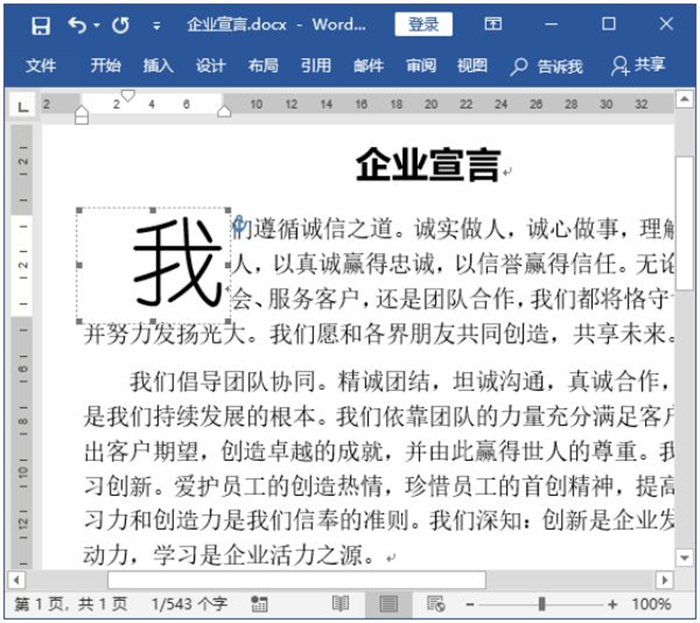This screenshot has width=700, height=623.
Task: Open the ribbon display options icon
Action: [493, 24]
